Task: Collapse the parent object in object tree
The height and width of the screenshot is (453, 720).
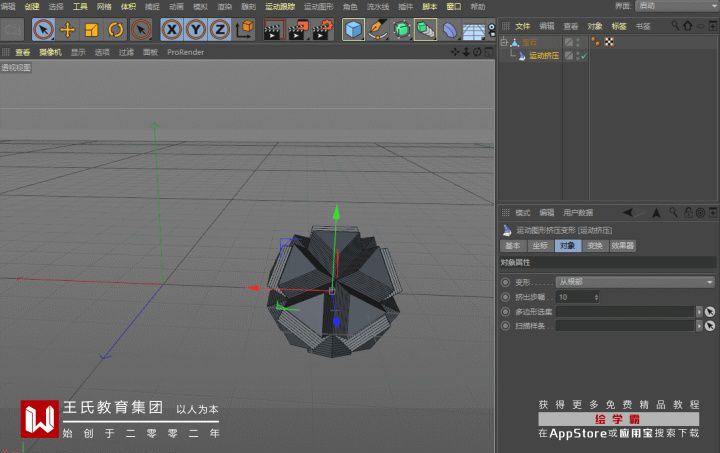Action: [x=504, y=42]
